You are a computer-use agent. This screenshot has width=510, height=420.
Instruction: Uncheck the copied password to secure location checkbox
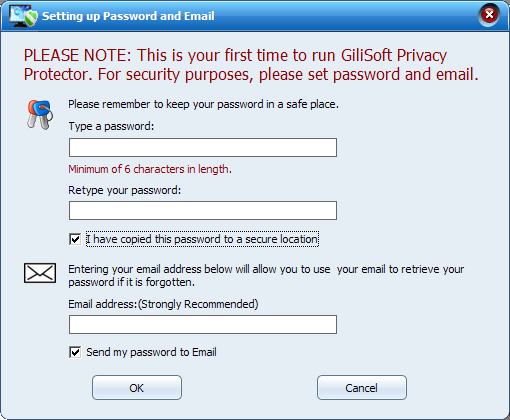[x=75, y=239]
